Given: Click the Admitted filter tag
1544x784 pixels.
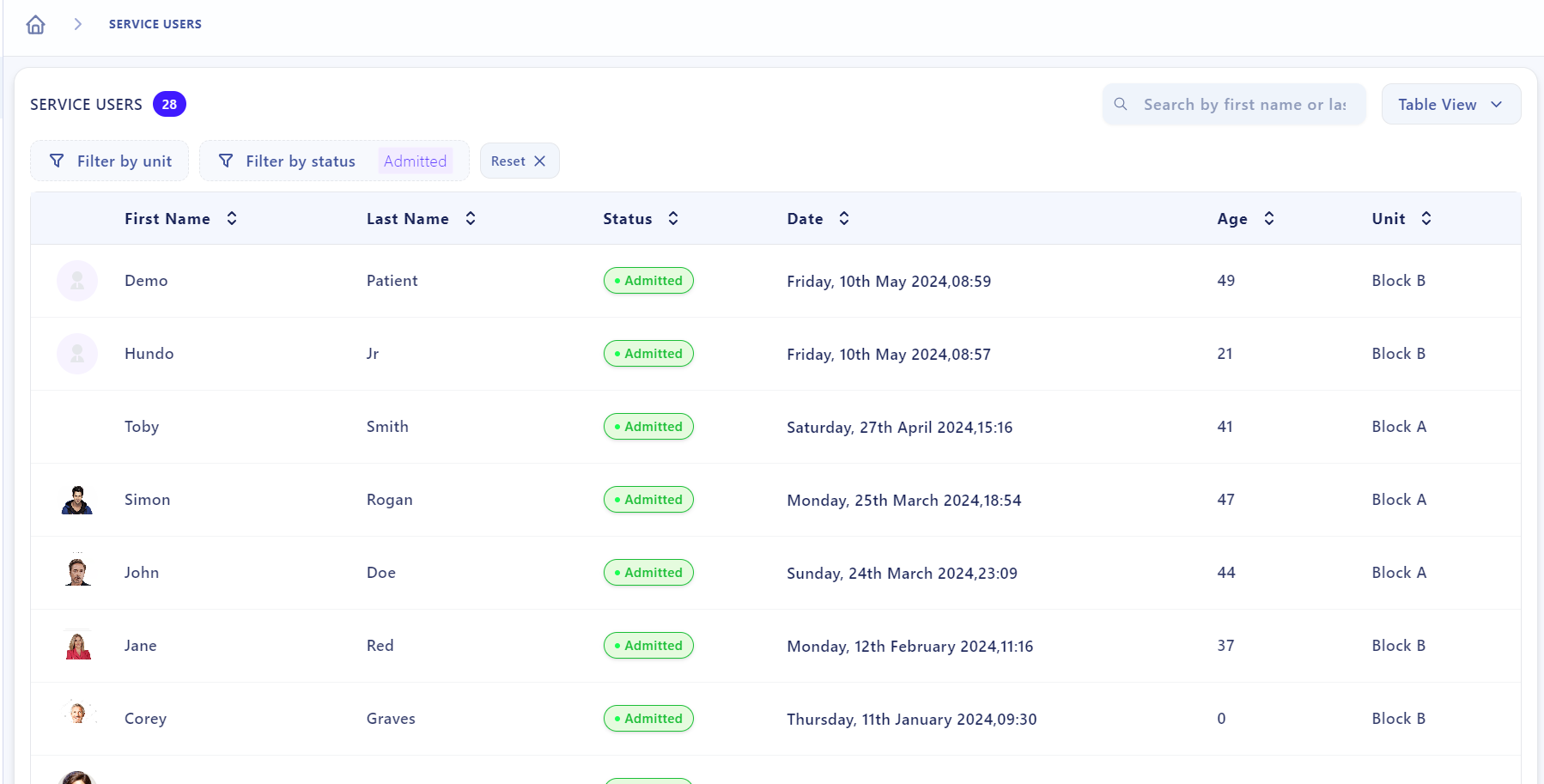Looking at the screenshot, I should click(x=416, y=161).
